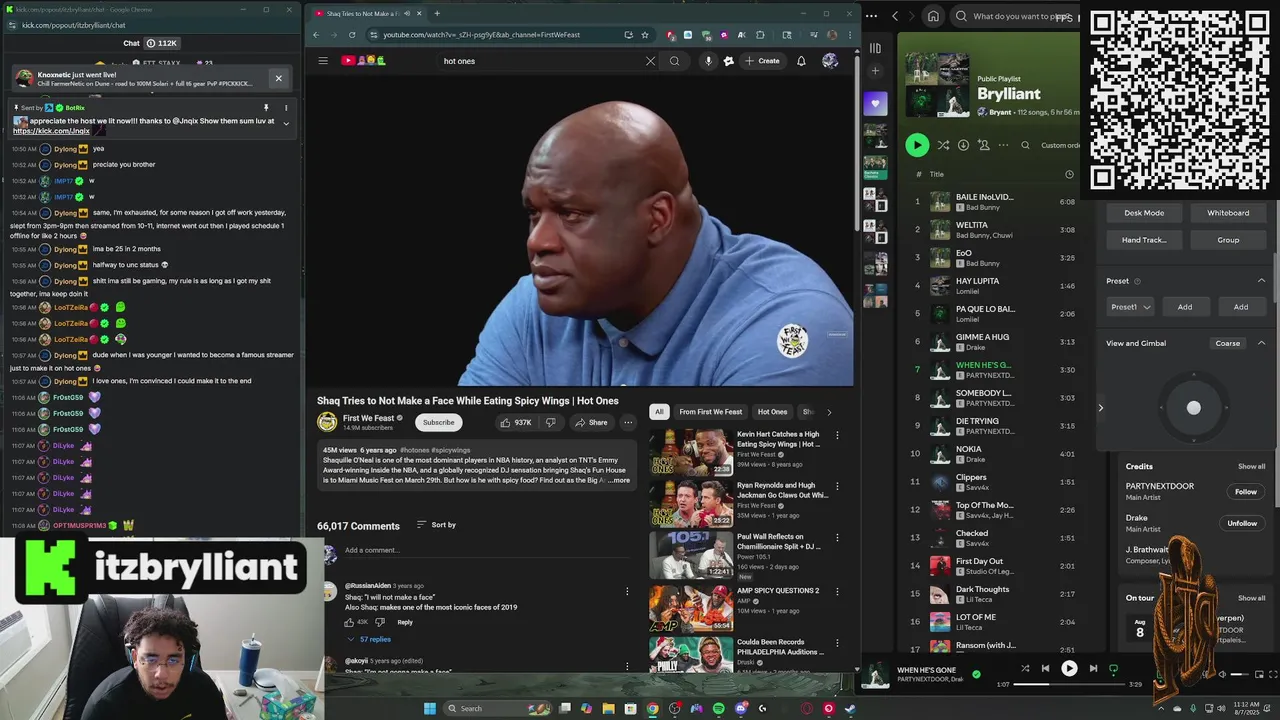Screen dimensions: 1280x720
Task: Open Spotify from the Windows taskbar
Action: point(718,709)
